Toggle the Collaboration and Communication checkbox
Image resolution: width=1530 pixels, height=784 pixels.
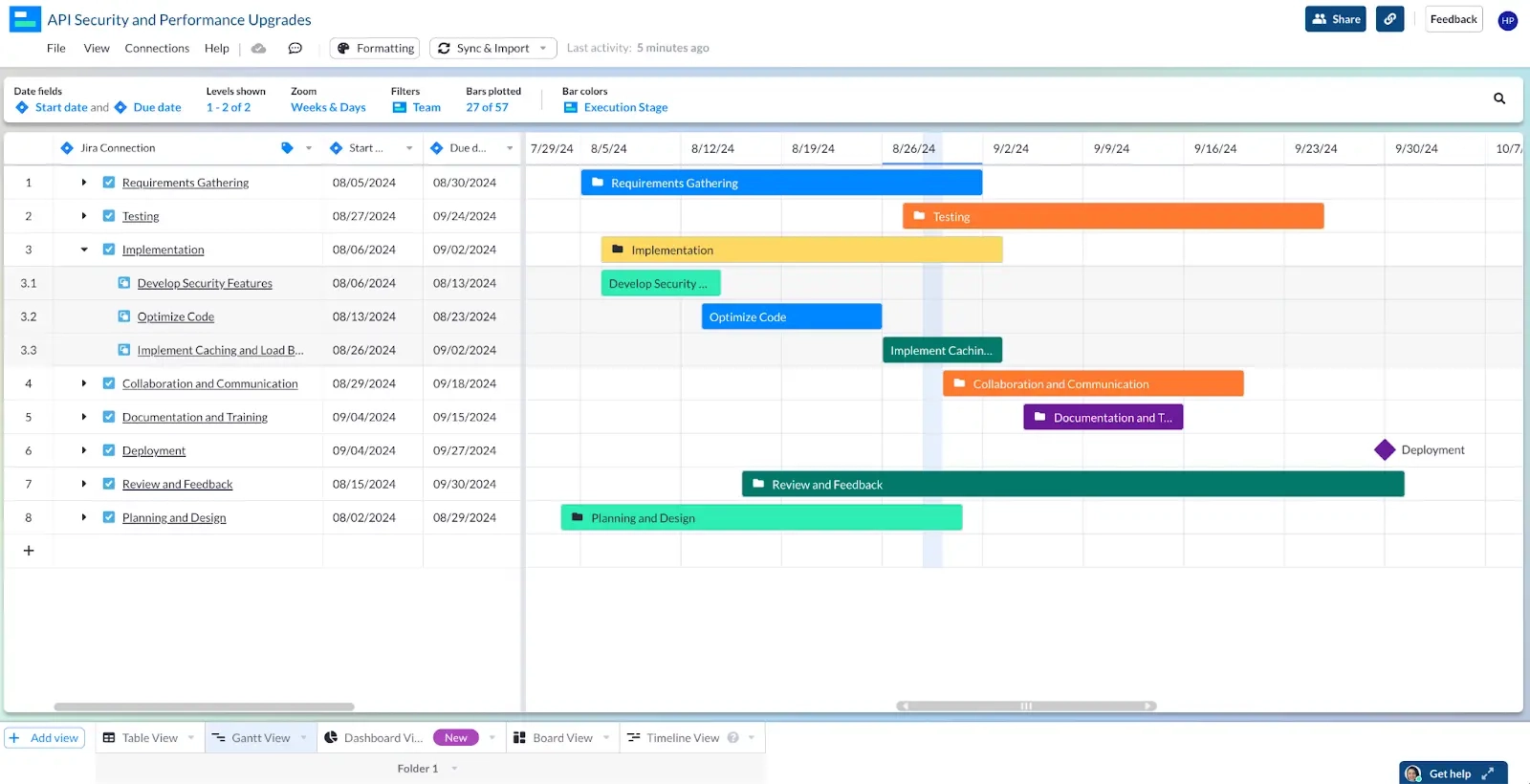click(x=109, y=383)
